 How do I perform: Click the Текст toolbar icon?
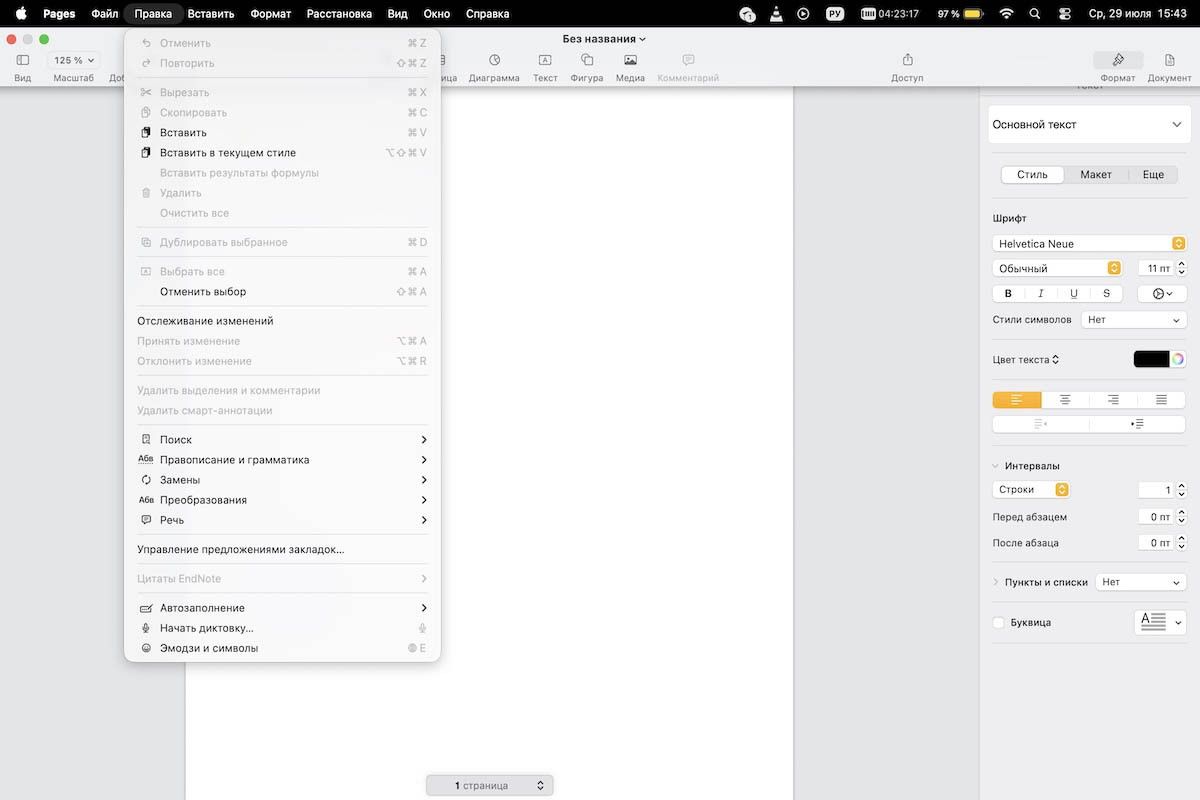(545, 60)
